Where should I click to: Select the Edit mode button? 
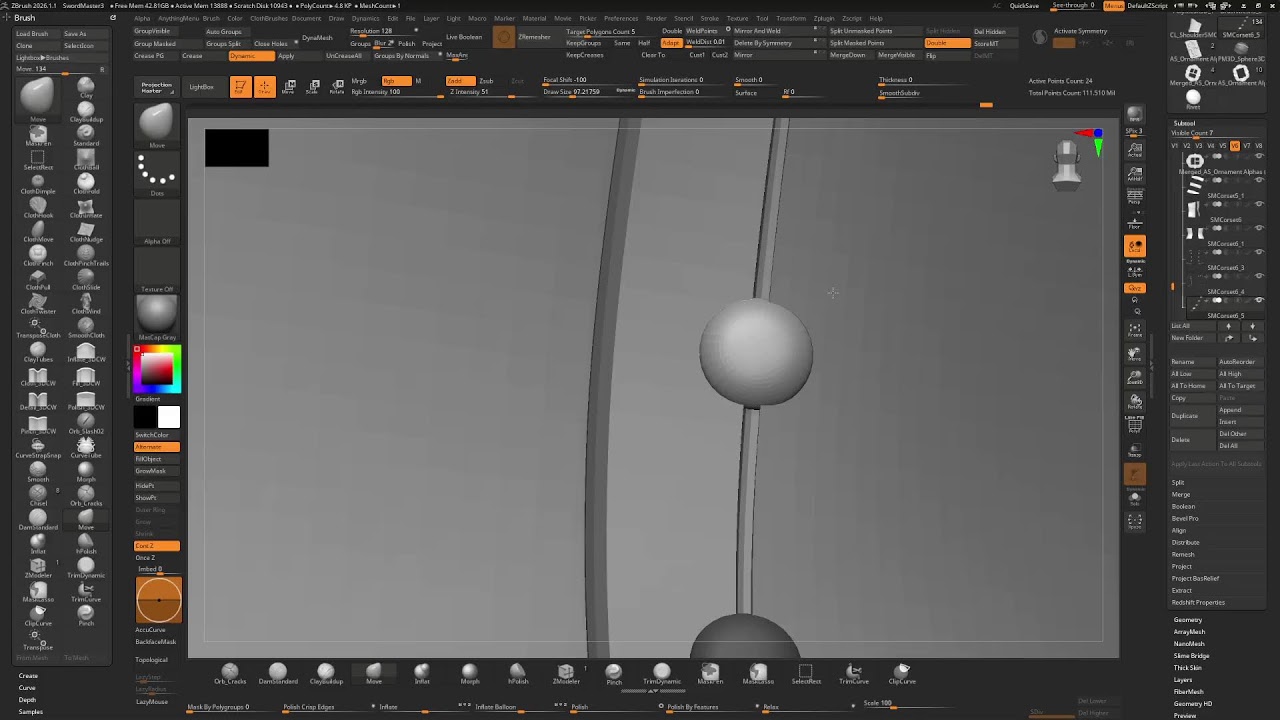point(240,87)
